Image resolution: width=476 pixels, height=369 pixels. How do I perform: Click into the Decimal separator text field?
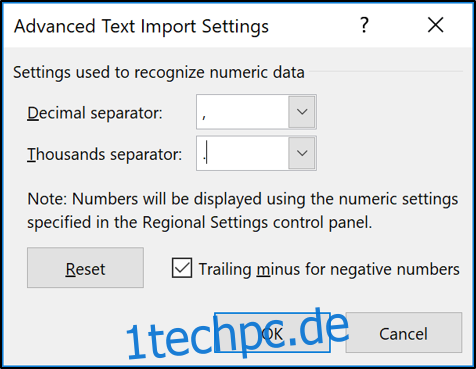(x=243, y=112)
